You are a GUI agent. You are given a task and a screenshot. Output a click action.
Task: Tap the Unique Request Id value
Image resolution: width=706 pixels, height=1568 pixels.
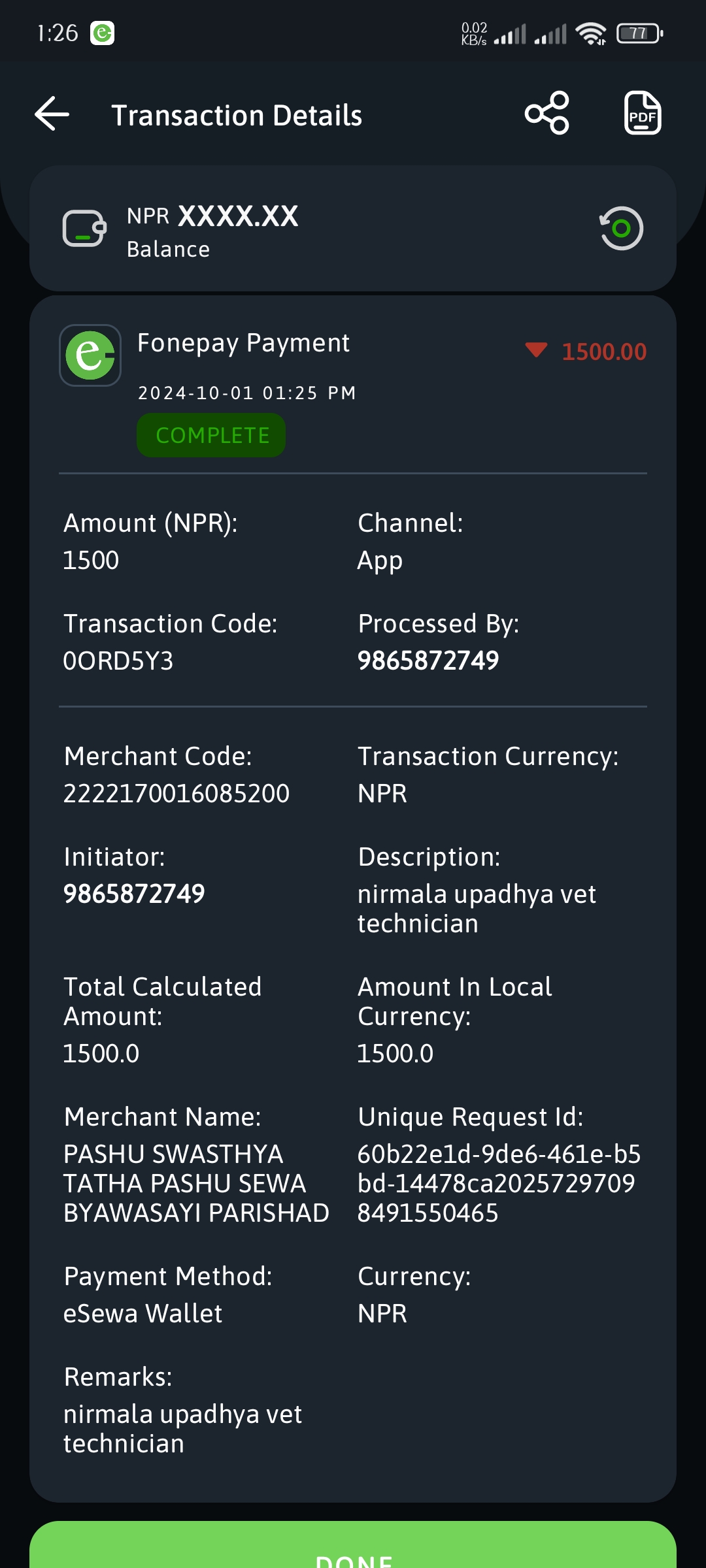tap(499, 1183)
